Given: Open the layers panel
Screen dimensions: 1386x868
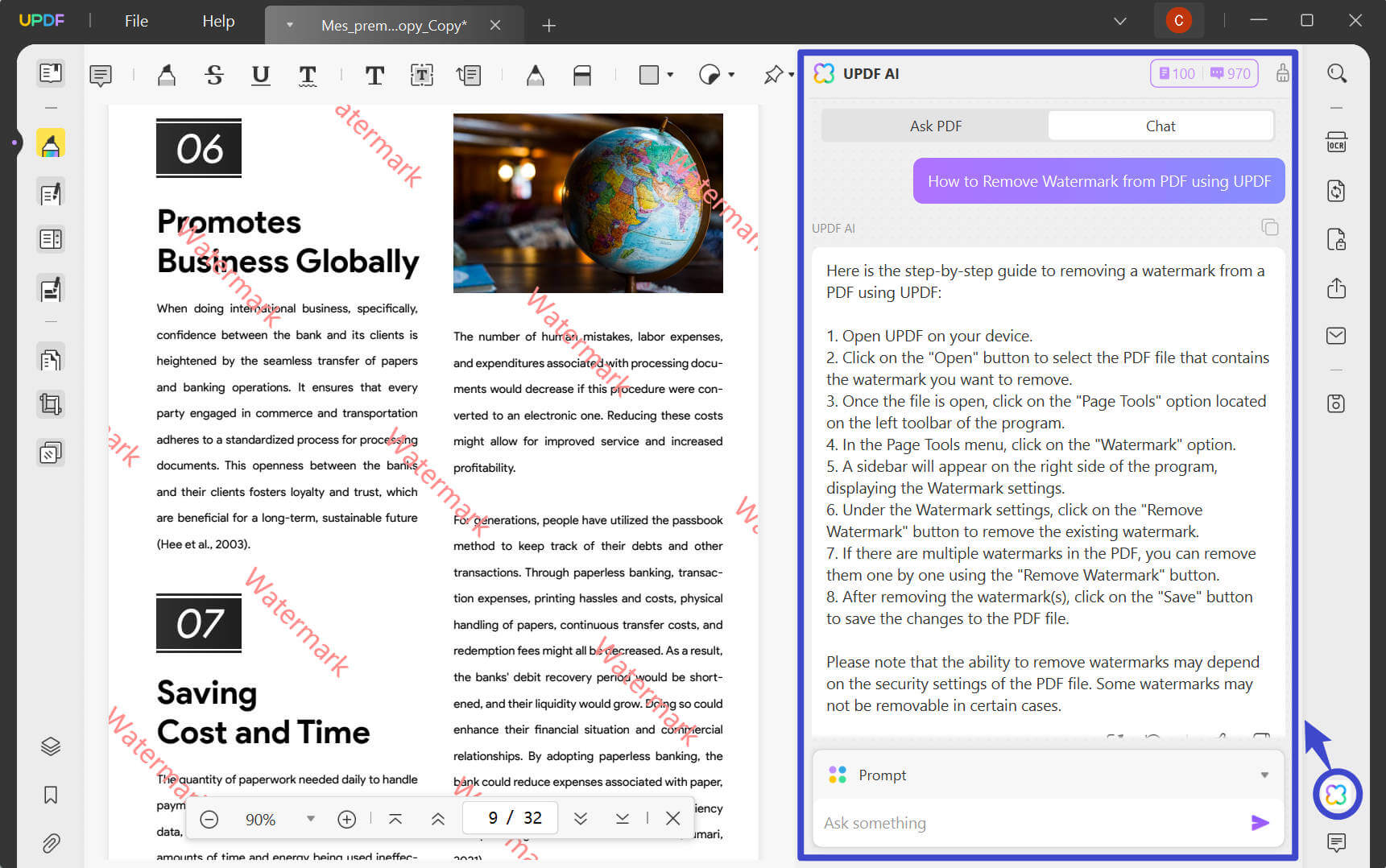Looking at the screenshot, I should coord(51,746).
